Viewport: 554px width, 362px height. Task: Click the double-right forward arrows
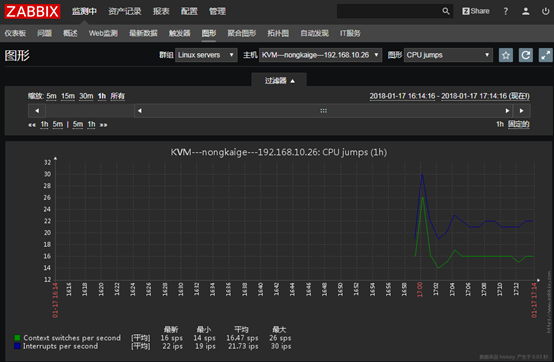[x=104, y=125]
